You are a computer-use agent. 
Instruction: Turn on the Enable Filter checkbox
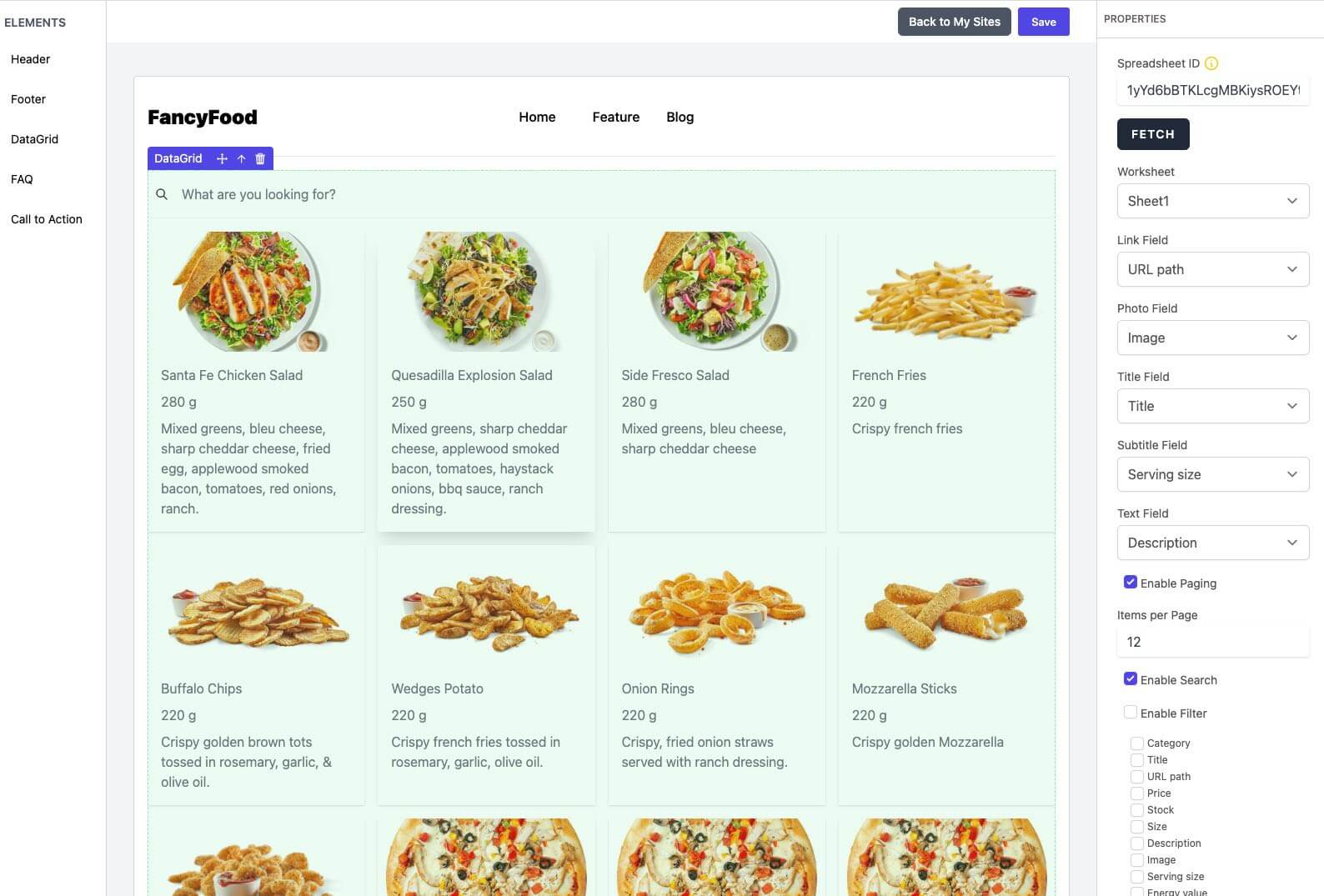pyautogui.click(x=1131, y=713)
